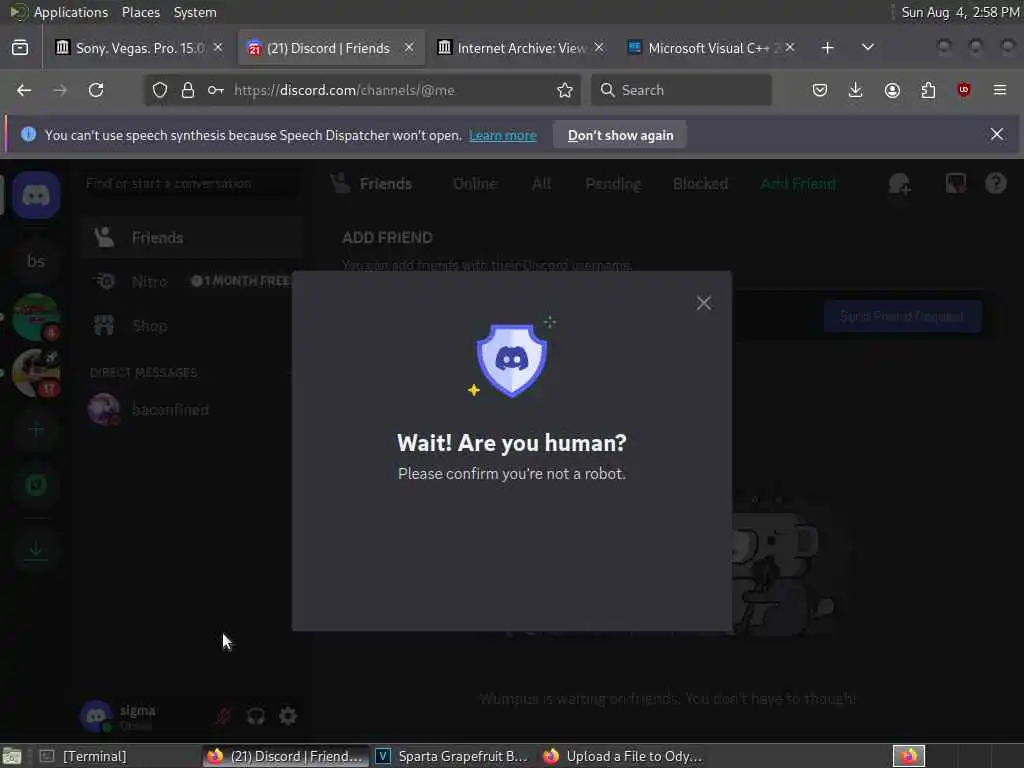Click the date and time clock
The image size is (1024, 768).
[x=960, y=12]
